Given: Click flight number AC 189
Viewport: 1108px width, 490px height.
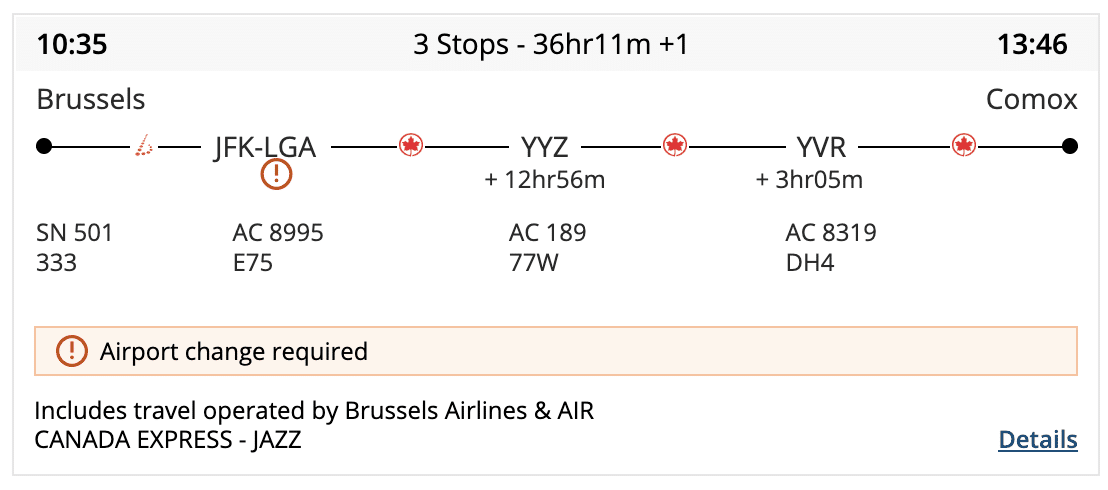Looking at the screenshot, I should click(x=547, y=233).
